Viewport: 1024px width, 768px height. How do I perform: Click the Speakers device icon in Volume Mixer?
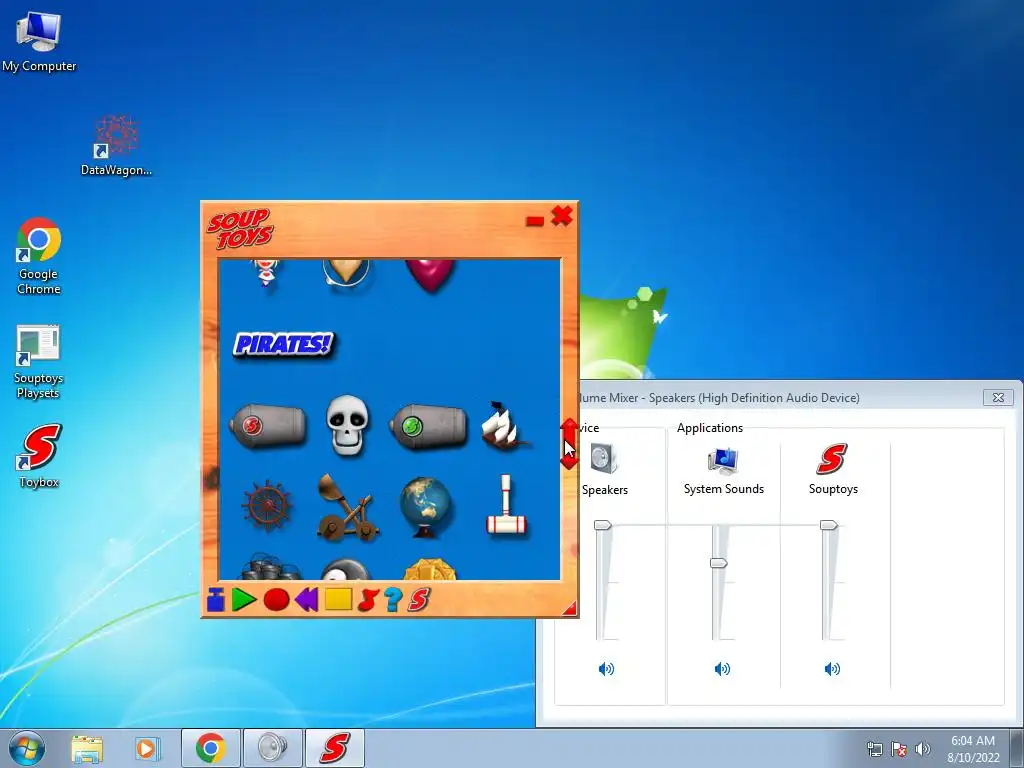click(603, 458)
